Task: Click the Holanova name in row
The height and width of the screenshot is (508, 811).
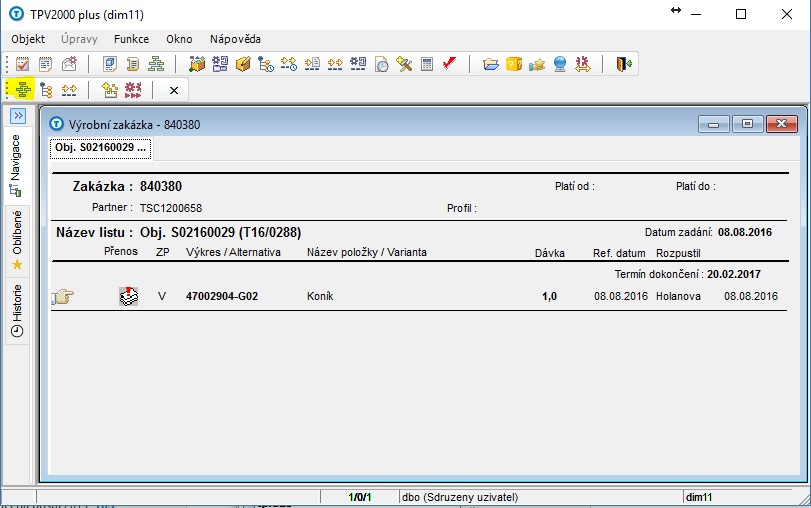Action: point(678,296)
